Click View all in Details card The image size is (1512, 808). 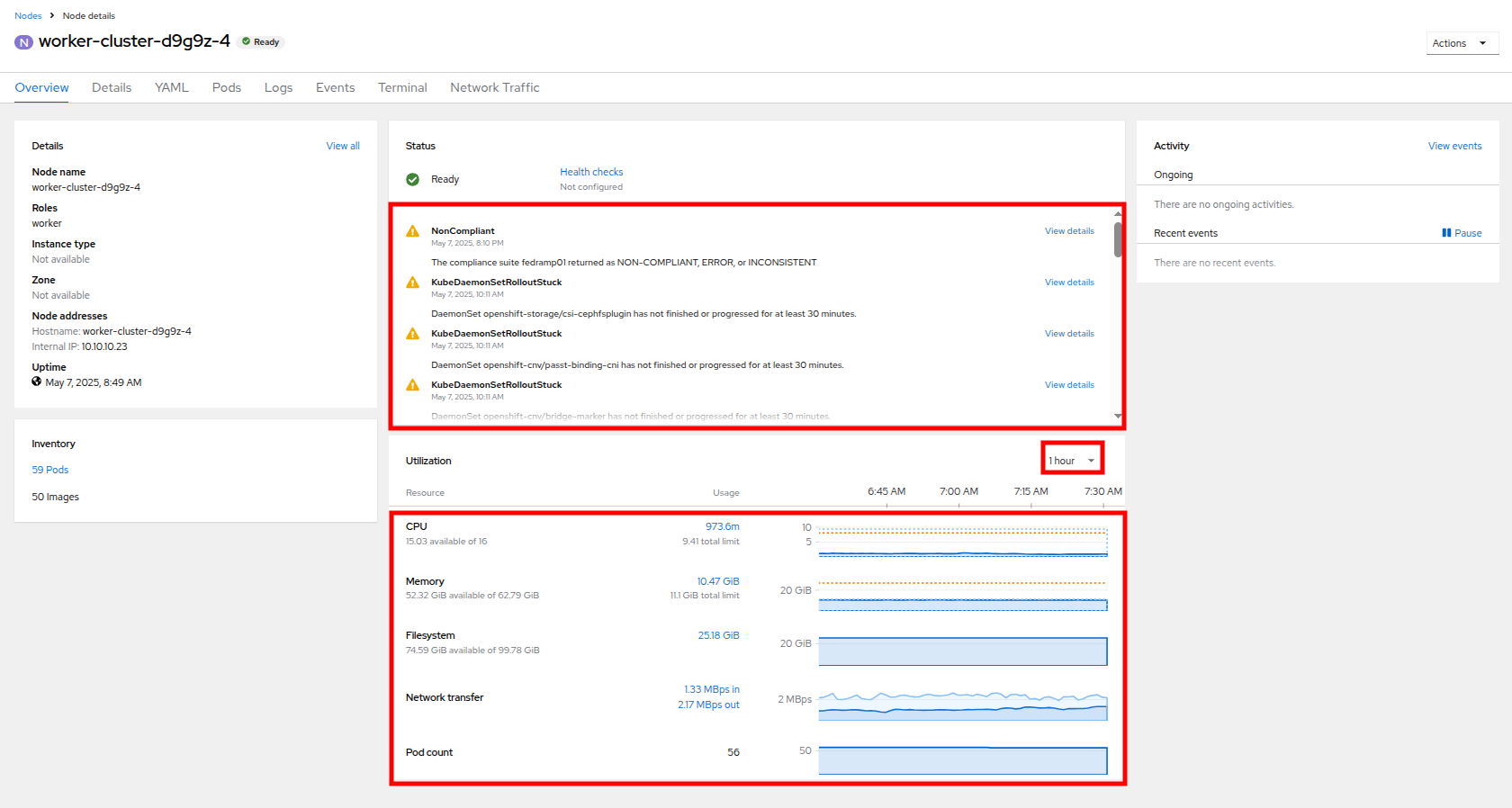[343, 146]
